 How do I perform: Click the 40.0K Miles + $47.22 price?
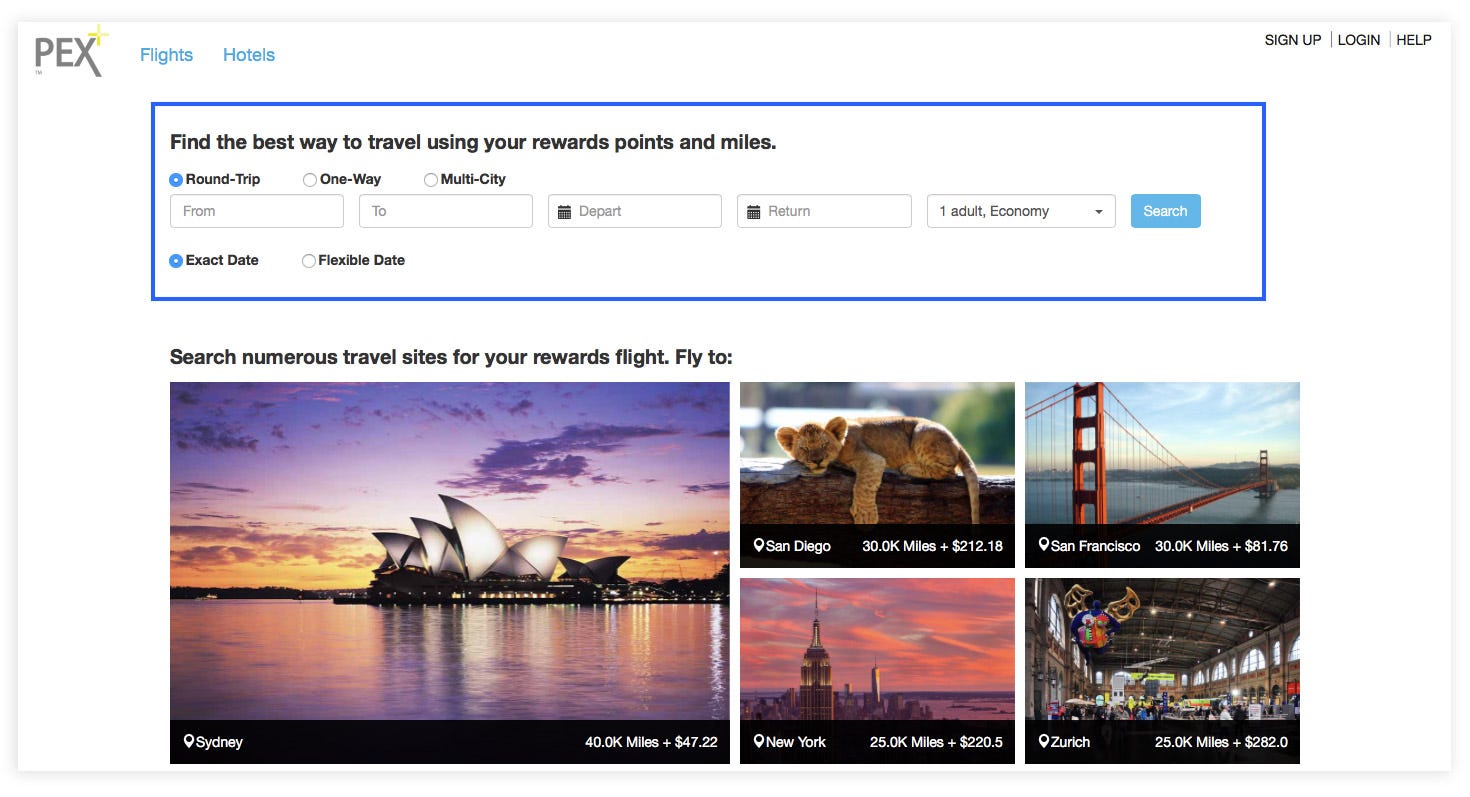[651, 742]
